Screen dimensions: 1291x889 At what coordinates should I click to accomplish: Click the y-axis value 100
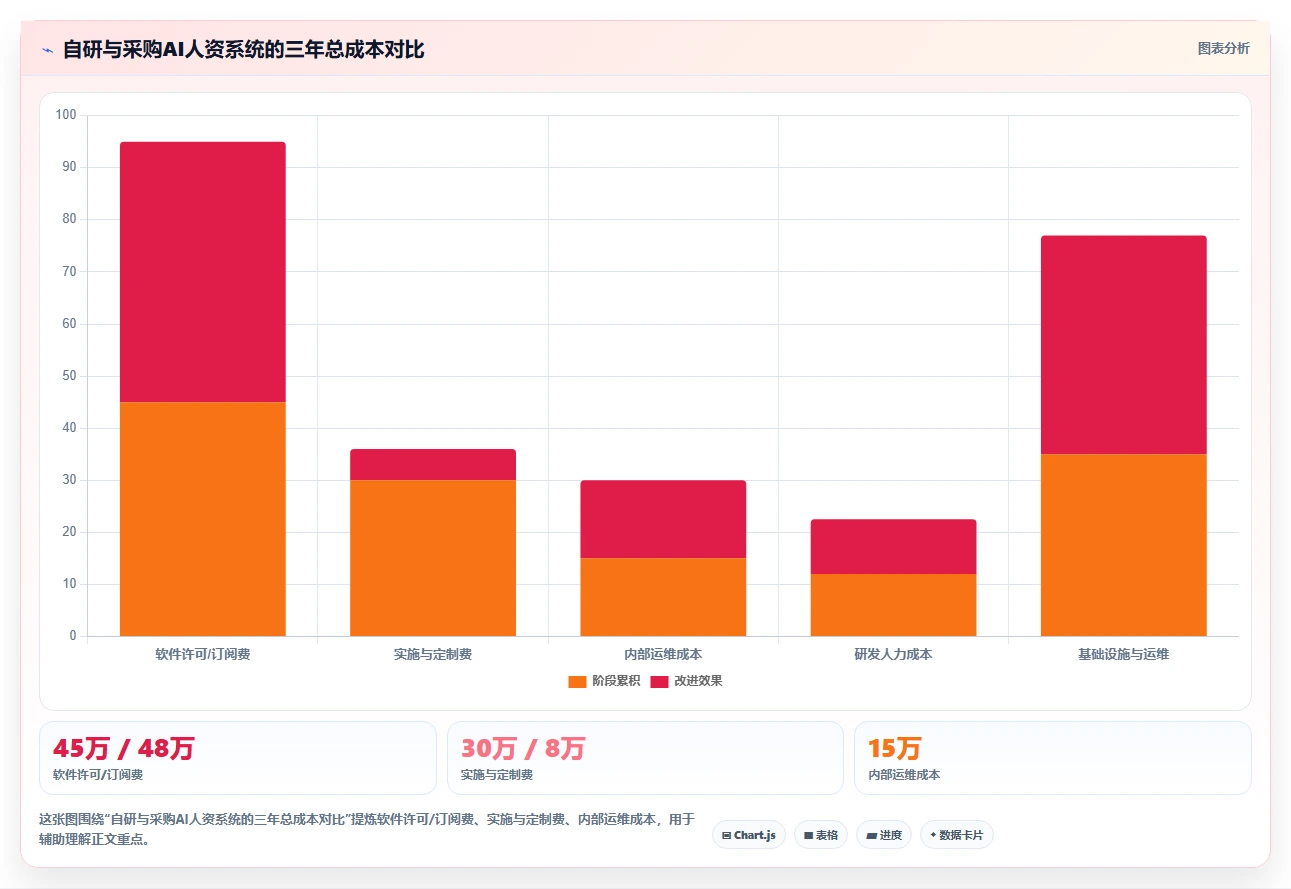(x=66, y=115)
